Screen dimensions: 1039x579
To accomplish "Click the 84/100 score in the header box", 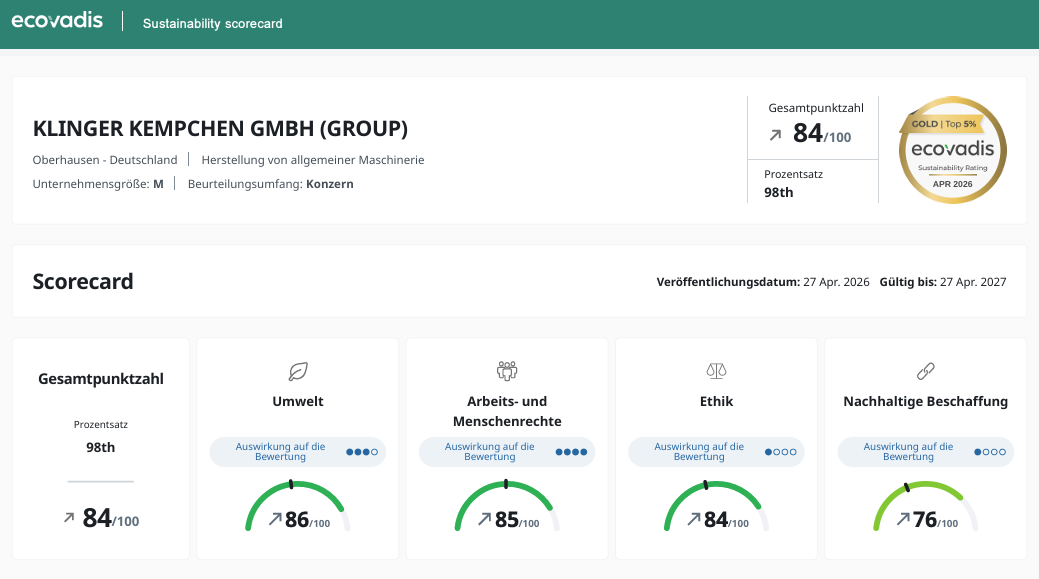I will pyautogui.click(x=822, y=134).
